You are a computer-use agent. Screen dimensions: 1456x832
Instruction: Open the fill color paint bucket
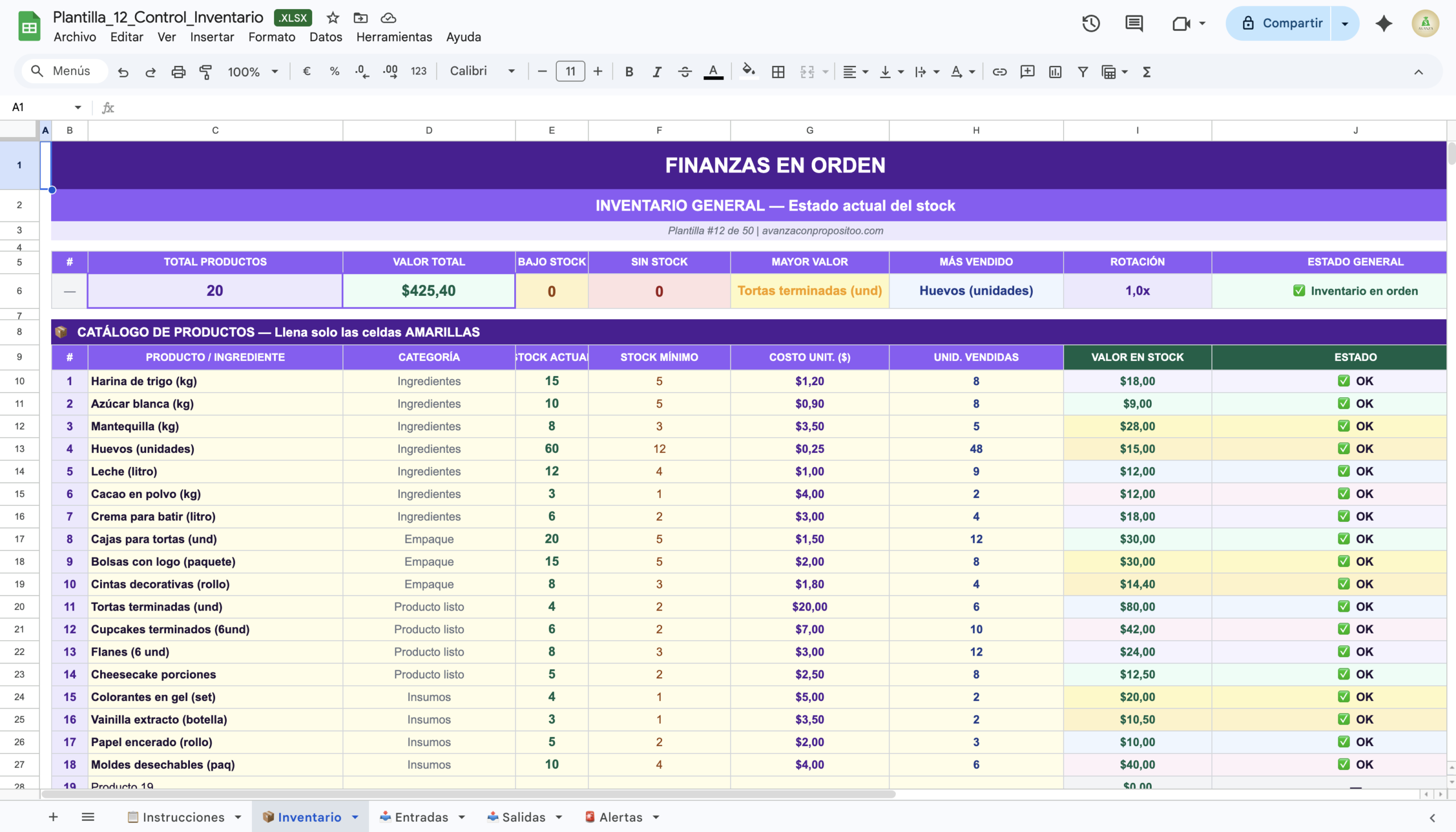[x=748, y=72]
